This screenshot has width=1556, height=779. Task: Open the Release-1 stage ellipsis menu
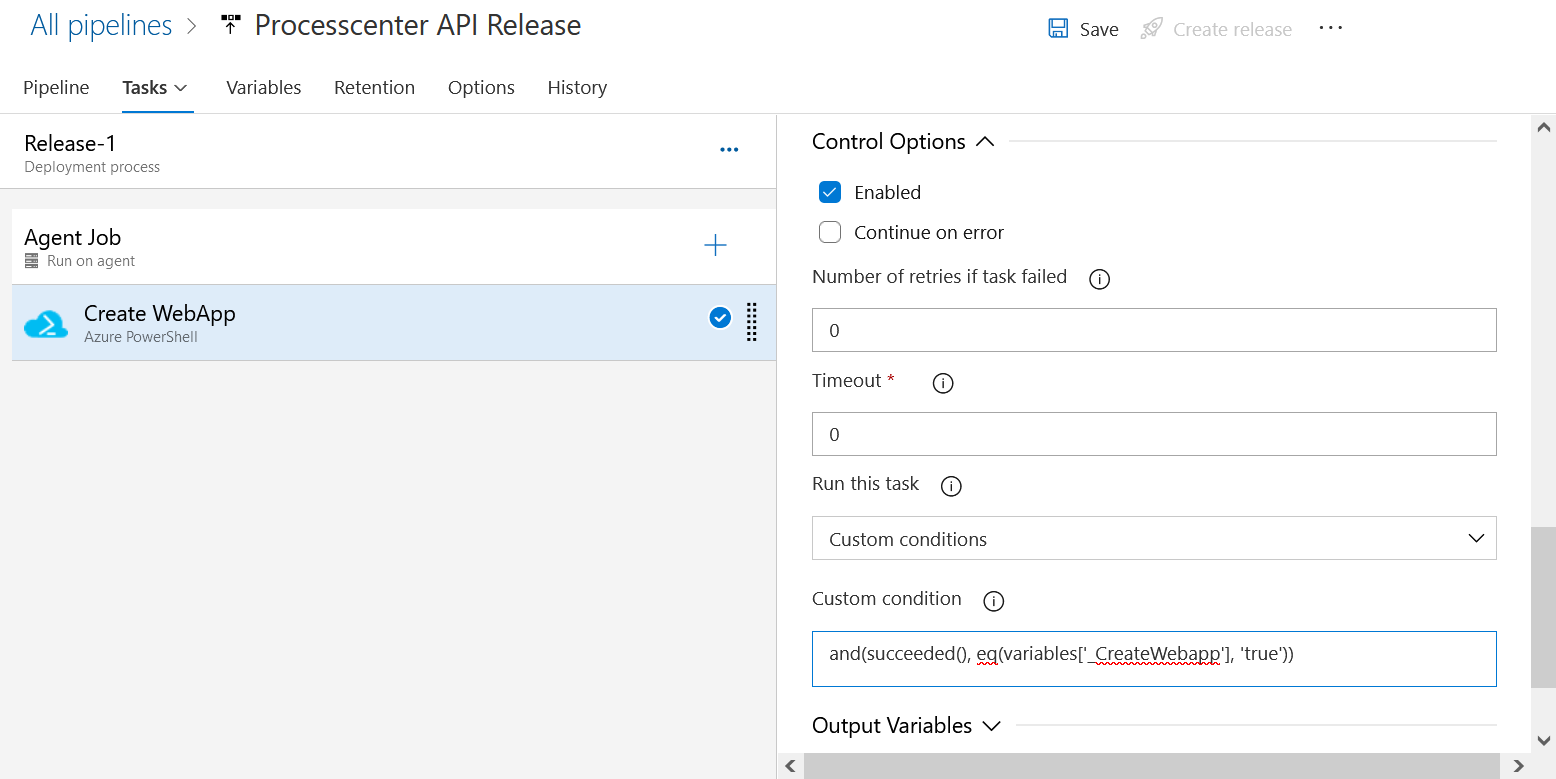click(x=729, y=150)
